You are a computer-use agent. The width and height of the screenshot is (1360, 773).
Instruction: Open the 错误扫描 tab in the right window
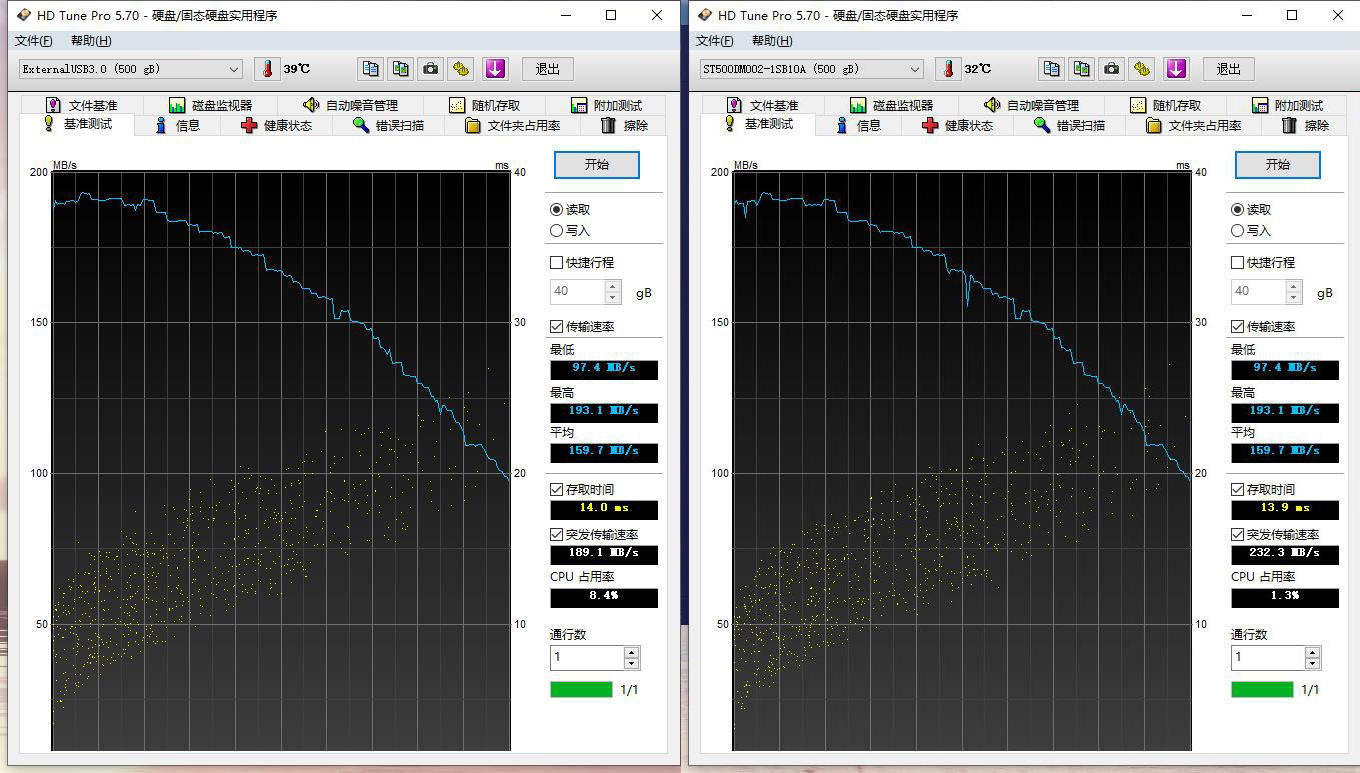click(x=1069, y=125)
